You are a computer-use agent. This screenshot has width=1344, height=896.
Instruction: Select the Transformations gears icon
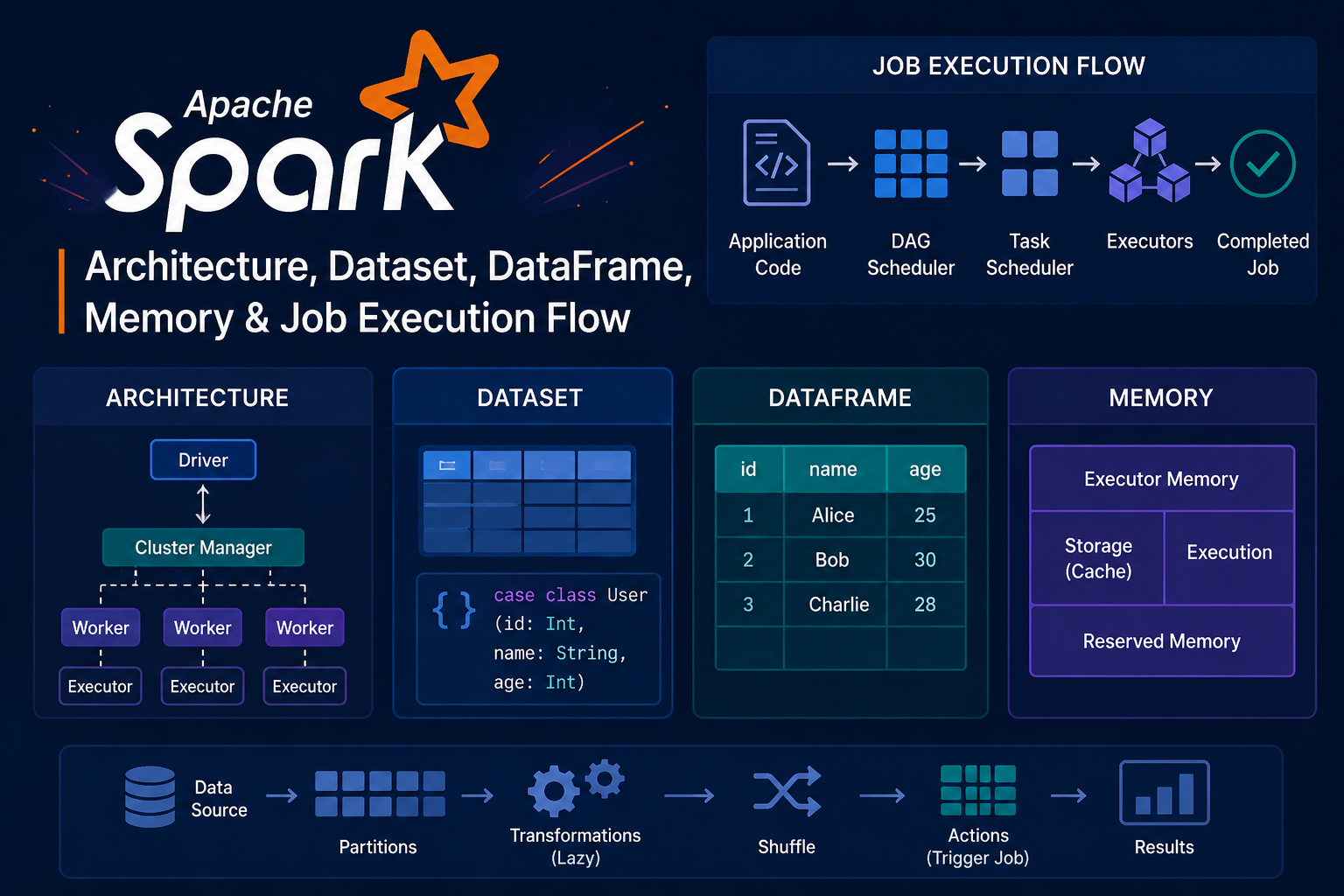576,787
